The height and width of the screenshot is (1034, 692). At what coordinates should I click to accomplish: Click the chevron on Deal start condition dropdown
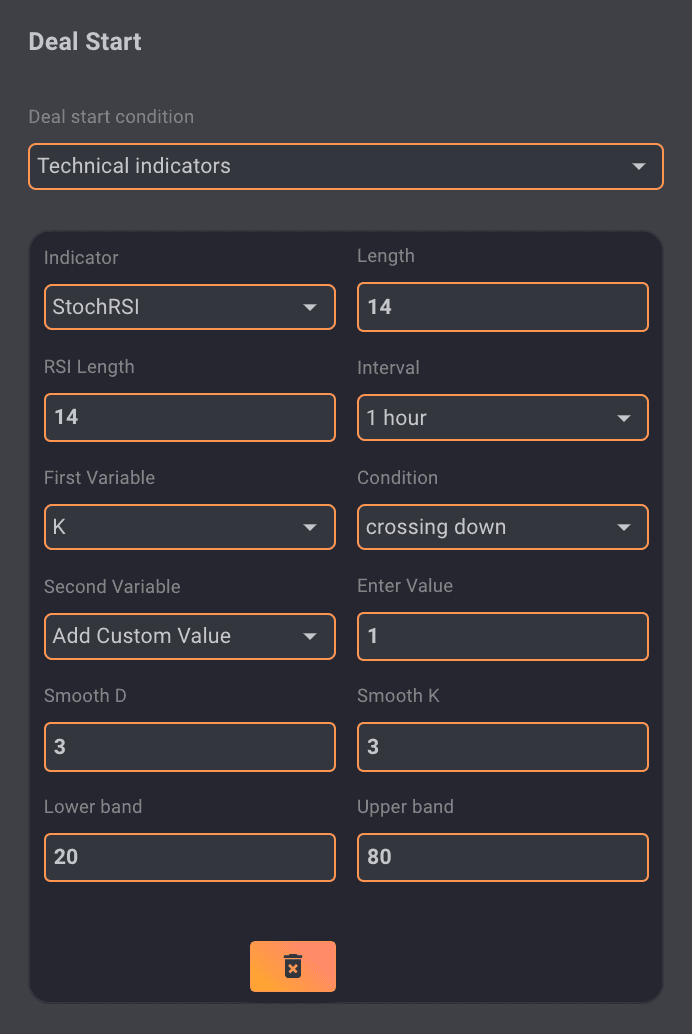(639, 166)
